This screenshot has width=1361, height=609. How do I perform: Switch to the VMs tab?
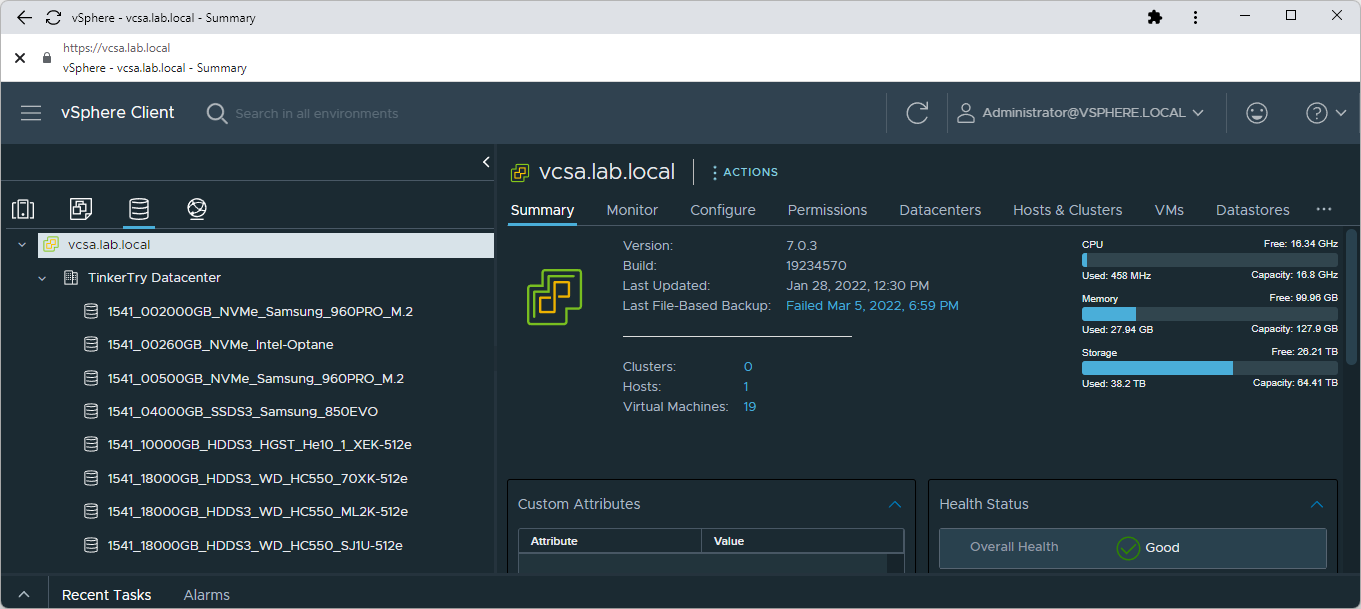(x=1169, y=210)
